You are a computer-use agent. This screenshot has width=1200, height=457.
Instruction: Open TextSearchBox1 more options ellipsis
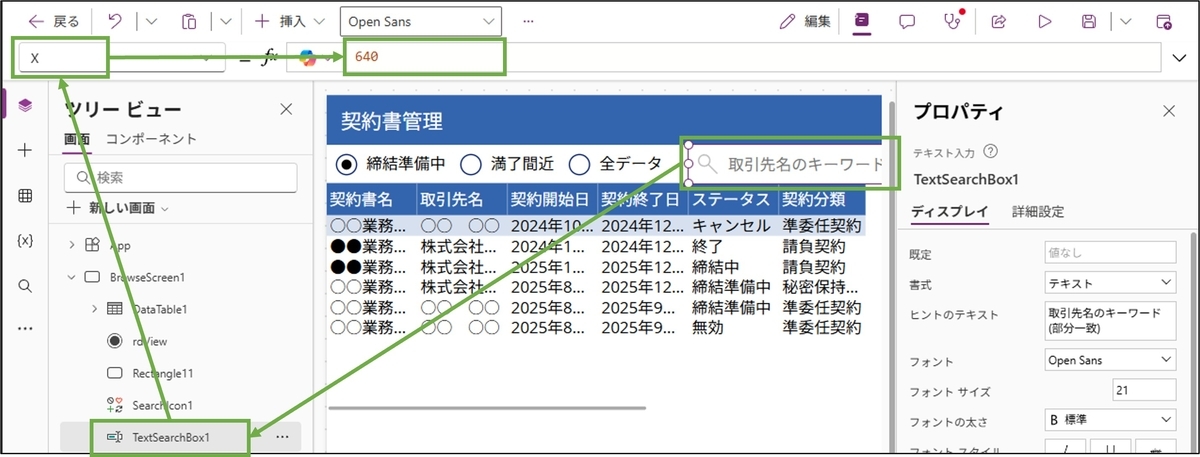click(x=283, y=437)
